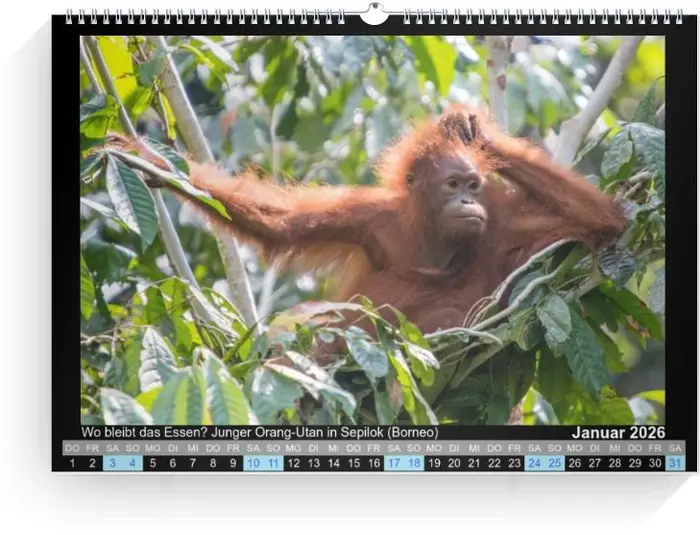Click day 21 in the calendar row
Screen dimensions: 700x535
[474, 463]
